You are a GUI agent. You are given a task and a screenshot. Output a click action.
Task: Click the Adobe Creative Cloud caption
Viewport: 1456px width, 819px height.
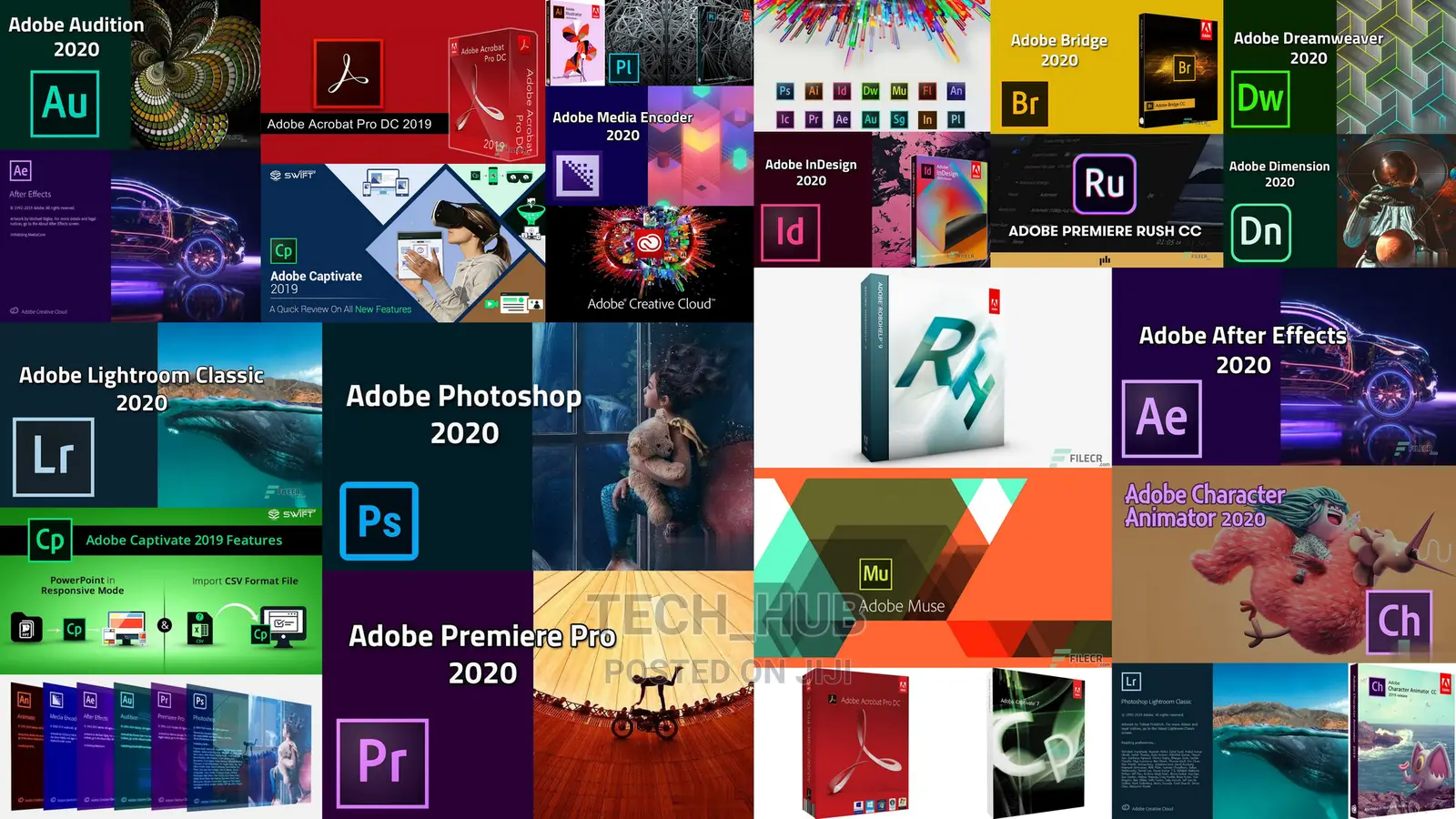pos(651,304)
